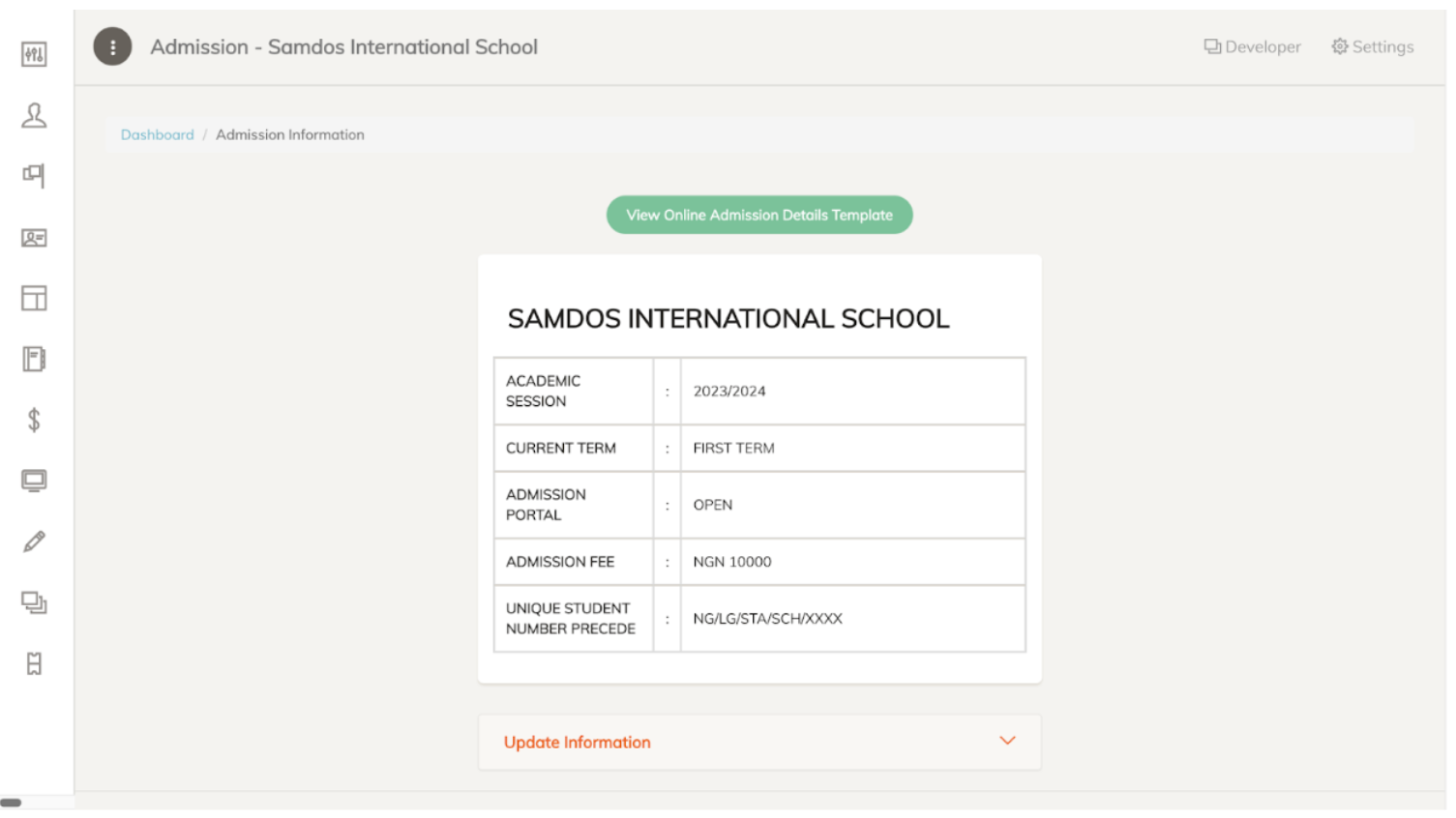
Task: Open the three-dot menu beside Admission title
Action: pyautogui.click(x=112, y=46)
